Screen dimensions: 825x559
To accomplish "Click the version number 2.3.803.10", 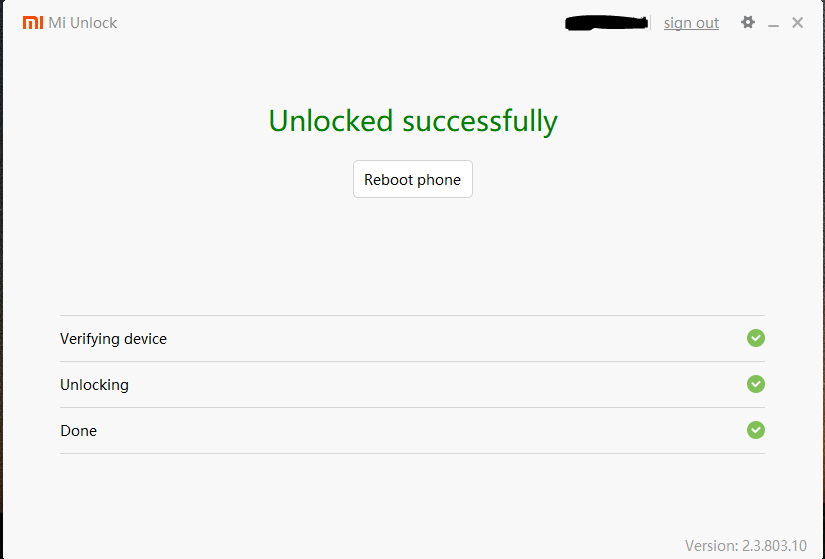I will coord(774,545).
